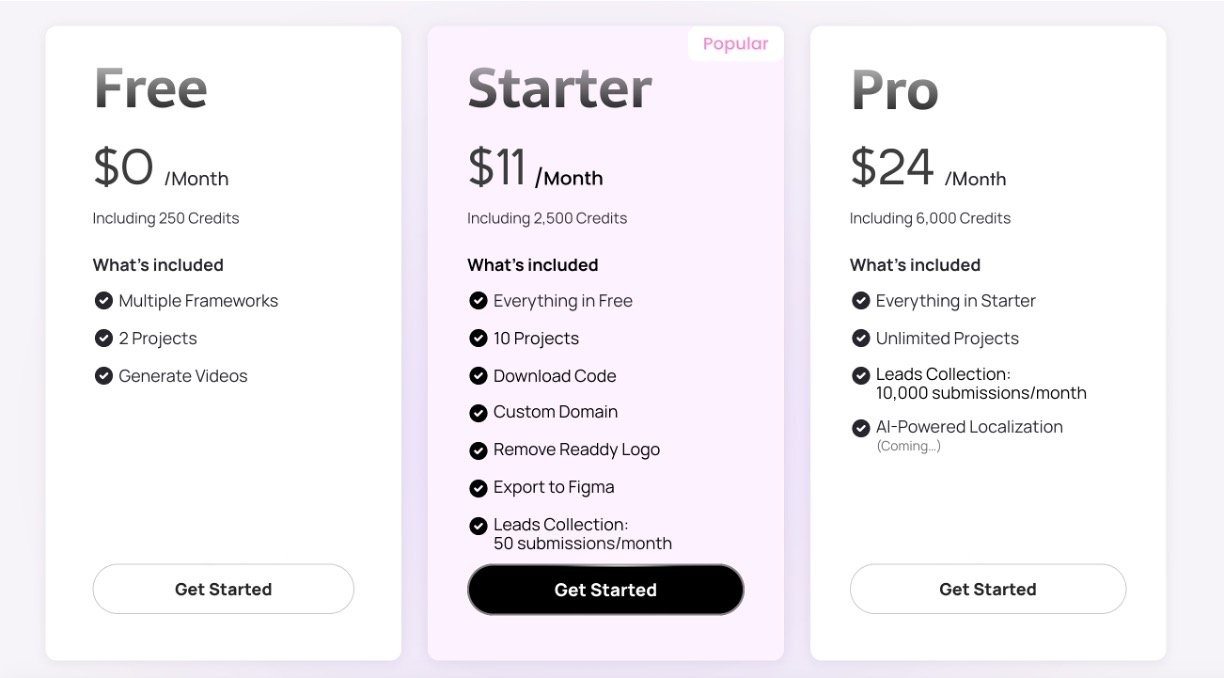This screenshot has width=1224, height=678.
Task: Click checkmark icon beside Multiple Frameworks
Action: pyautogui.click(x=103, y=301)
